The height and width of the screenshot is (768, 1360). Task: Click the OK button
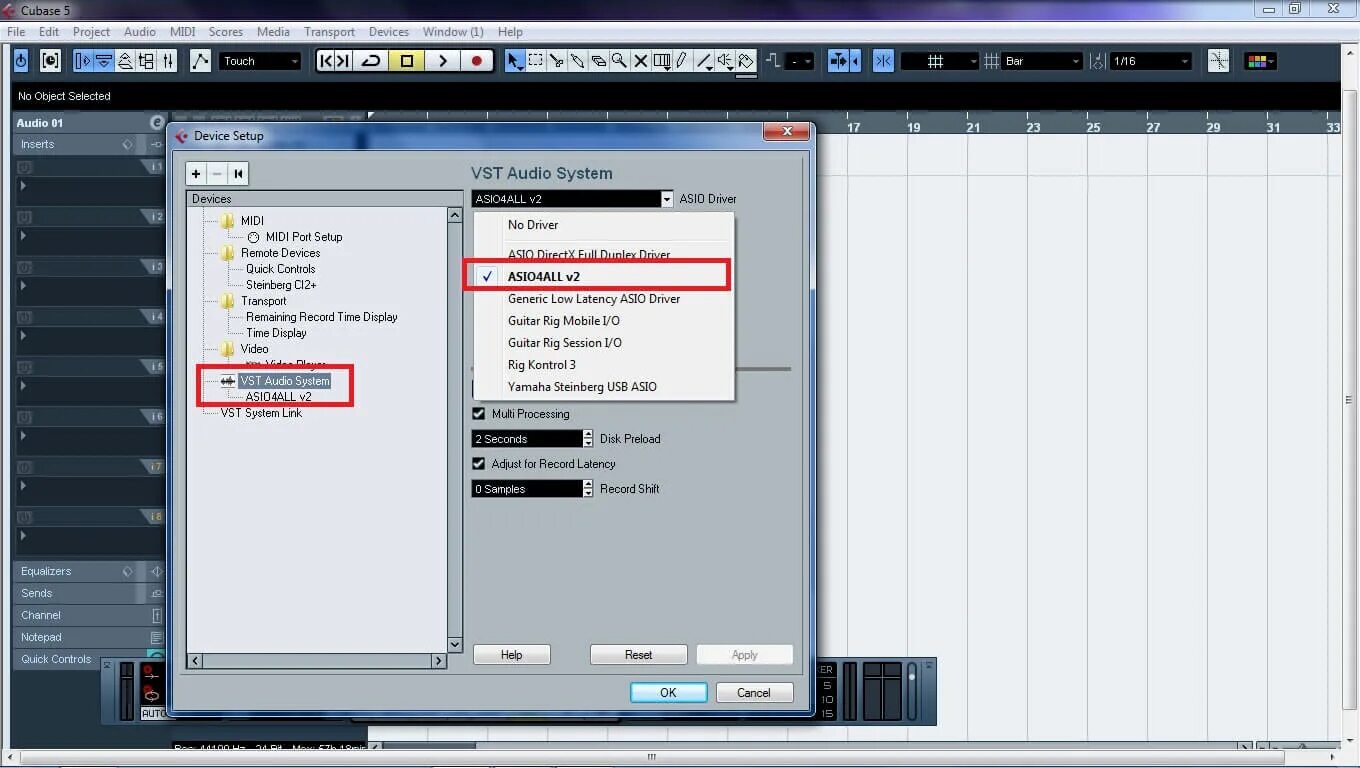click(x=668, y=692)
